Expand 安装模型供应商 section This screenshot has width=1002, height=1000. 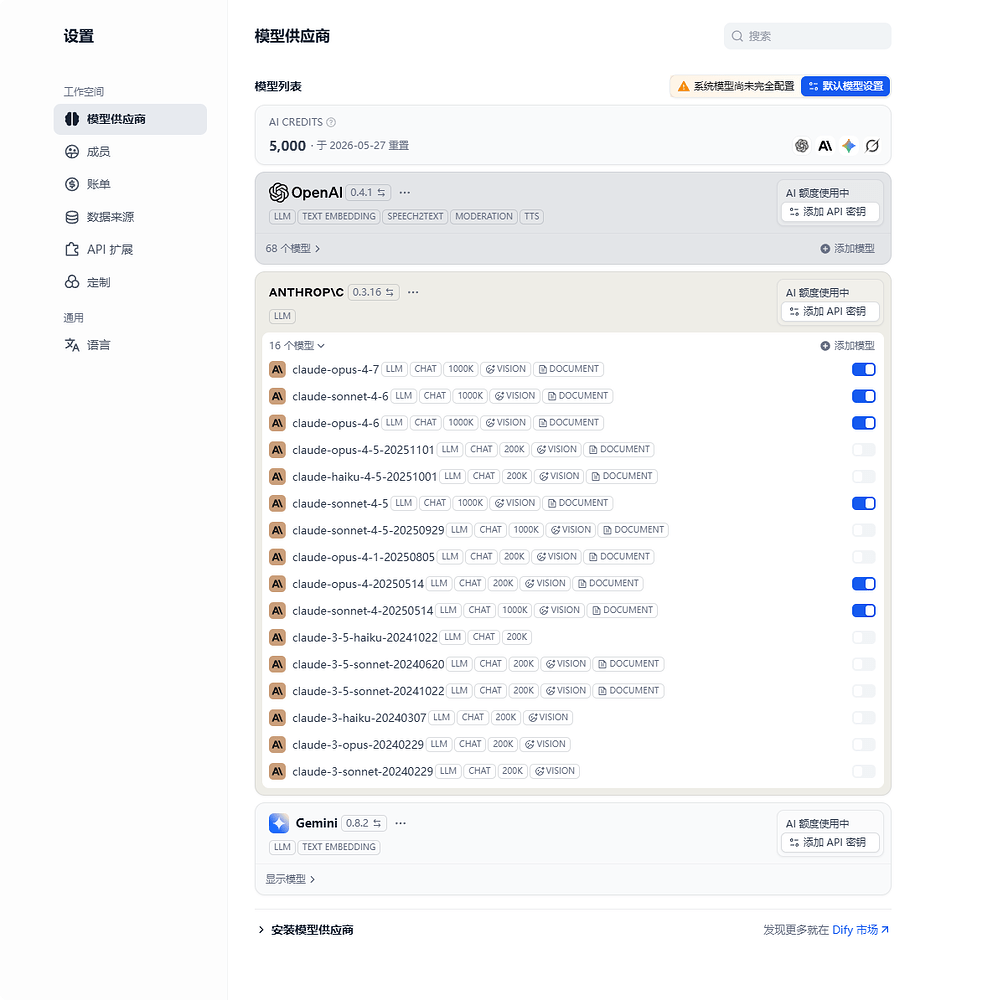coord(305,930)
